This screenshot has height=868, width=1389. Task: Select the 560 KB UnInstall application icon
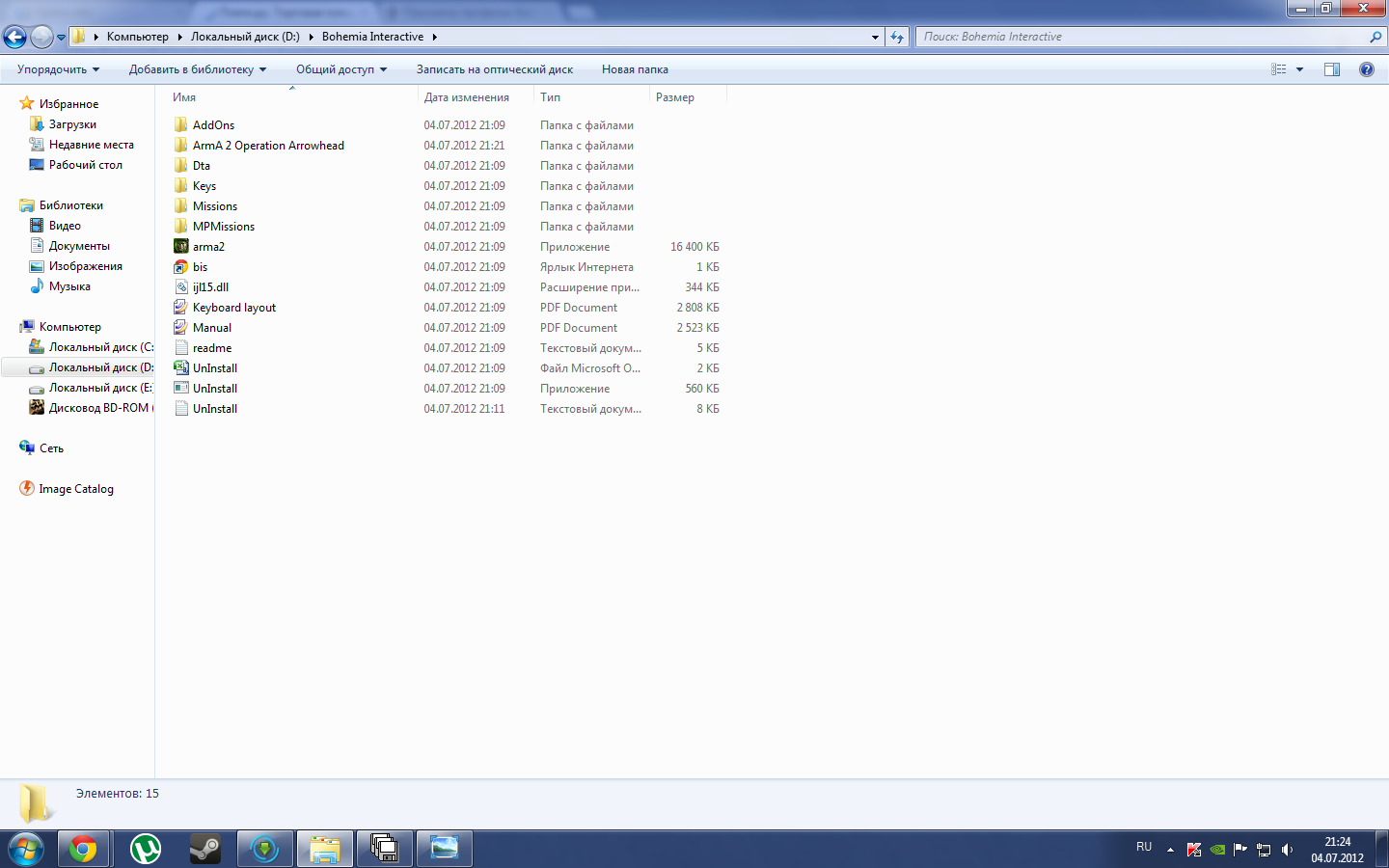[x=180, y=389]
